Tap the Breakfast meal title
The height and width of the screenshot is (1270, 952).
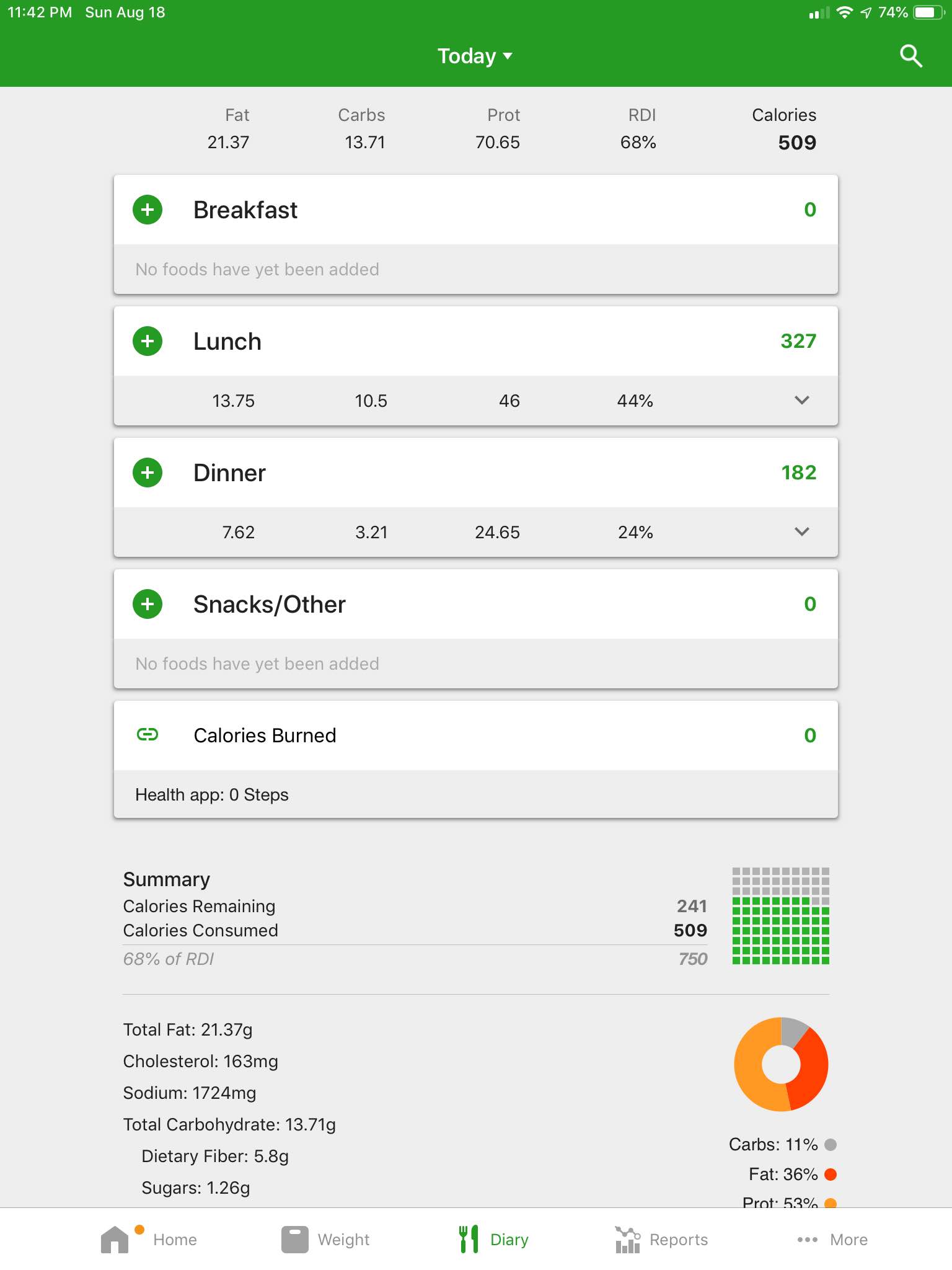pyautogui.click(x=245, y=210)
